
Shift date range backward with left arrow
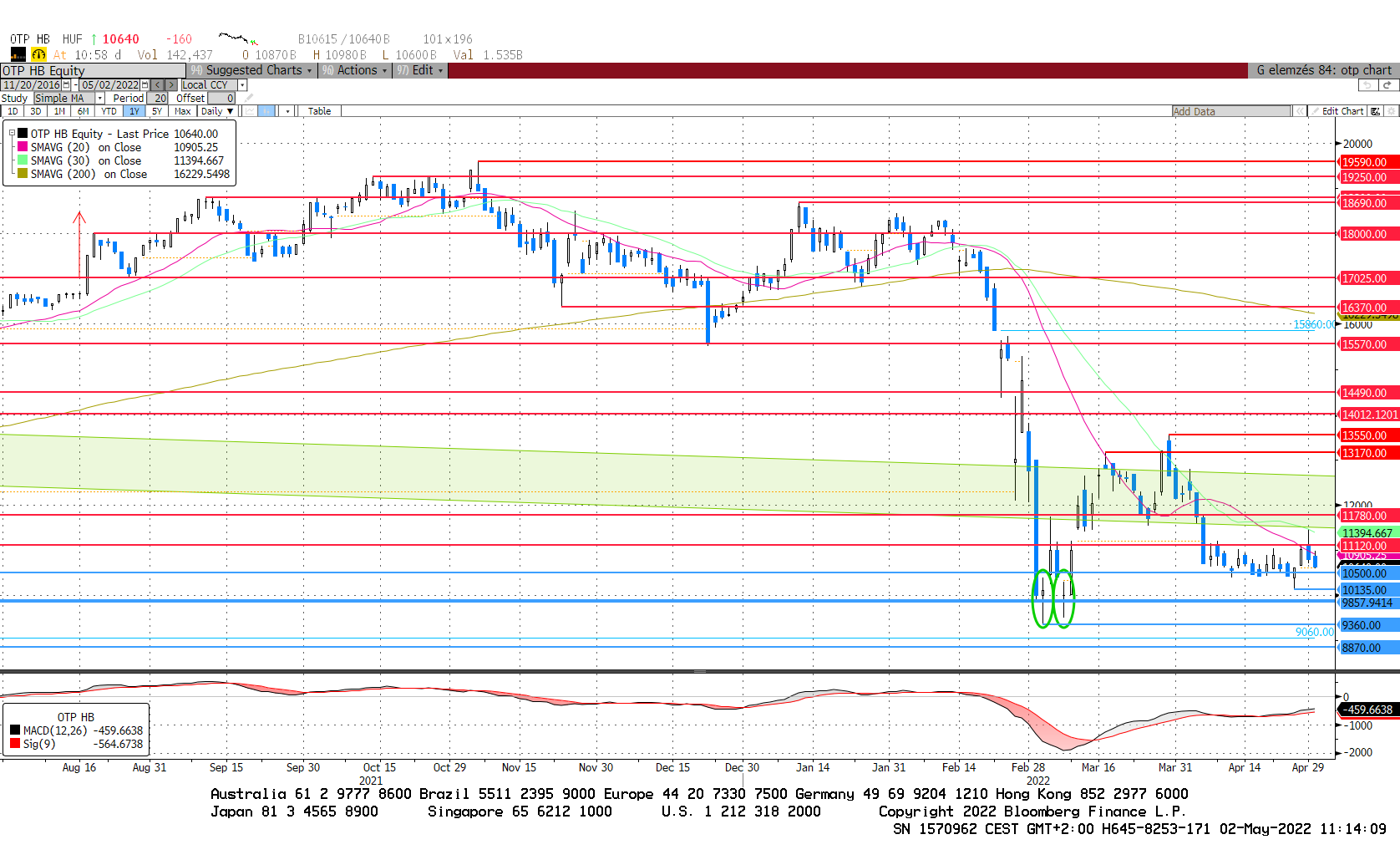point(157,85)
